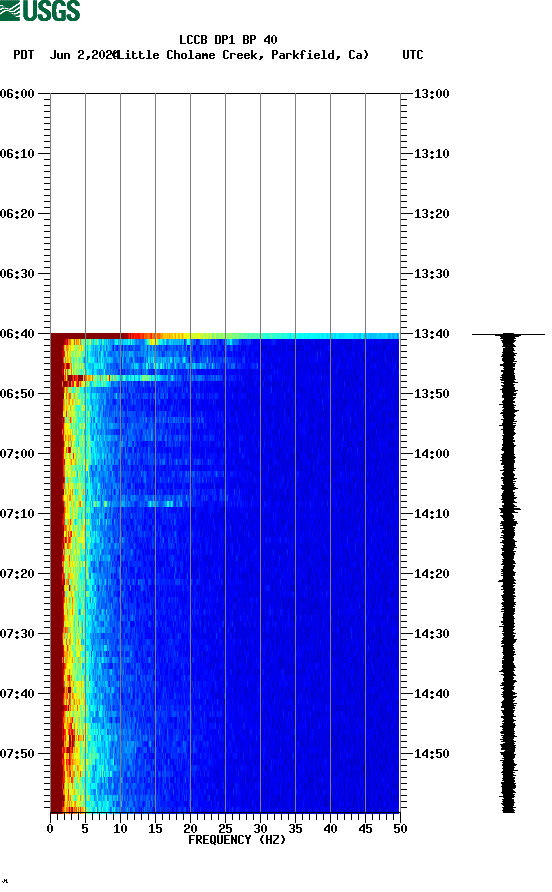
Task: Click the '30' frequency axis tick label
Action: (x=260, y=829)
